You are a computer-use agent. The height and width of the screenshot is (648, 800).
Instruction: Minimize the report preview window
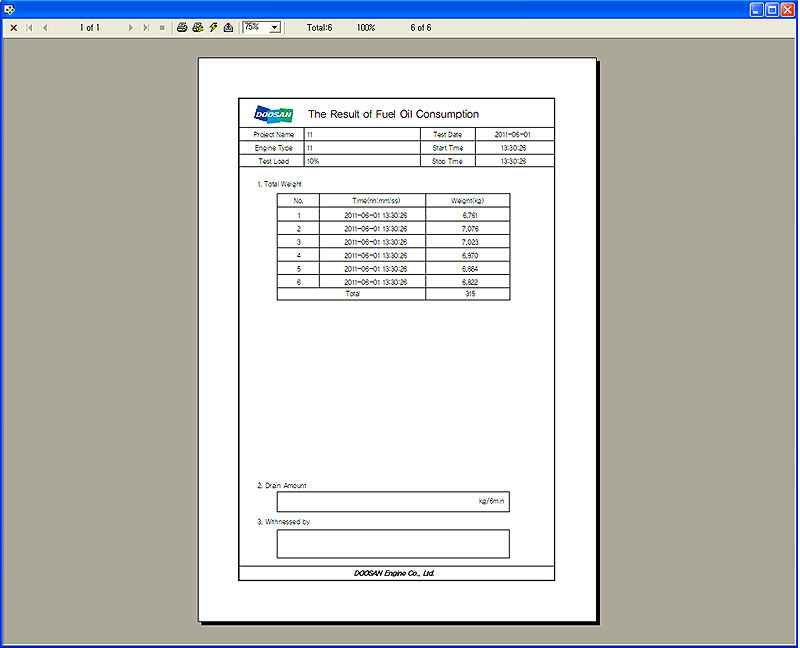coord(756,9)
